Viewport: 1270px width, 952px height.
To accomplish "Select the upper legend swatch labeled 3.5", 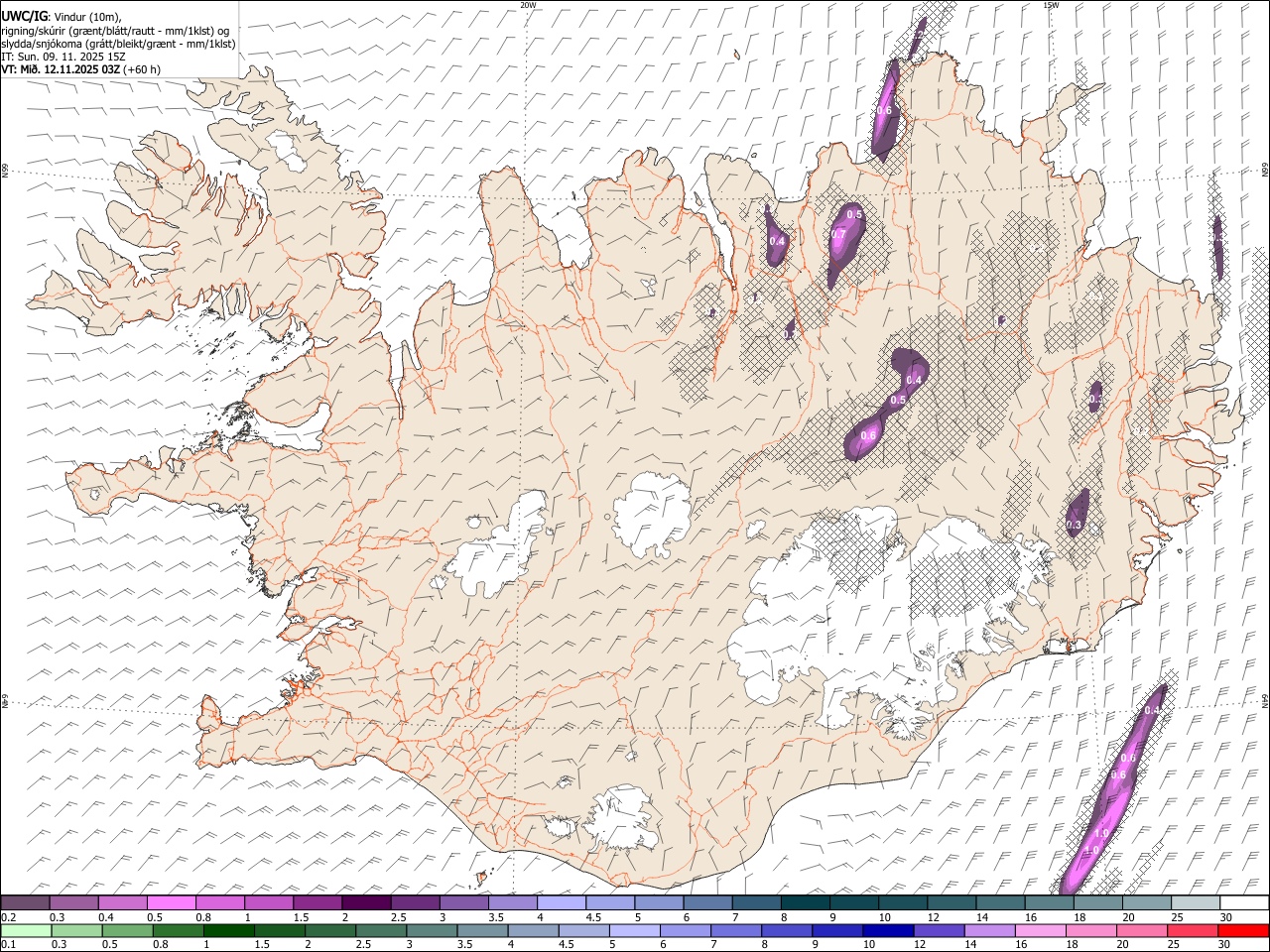I will pos(513,902).
